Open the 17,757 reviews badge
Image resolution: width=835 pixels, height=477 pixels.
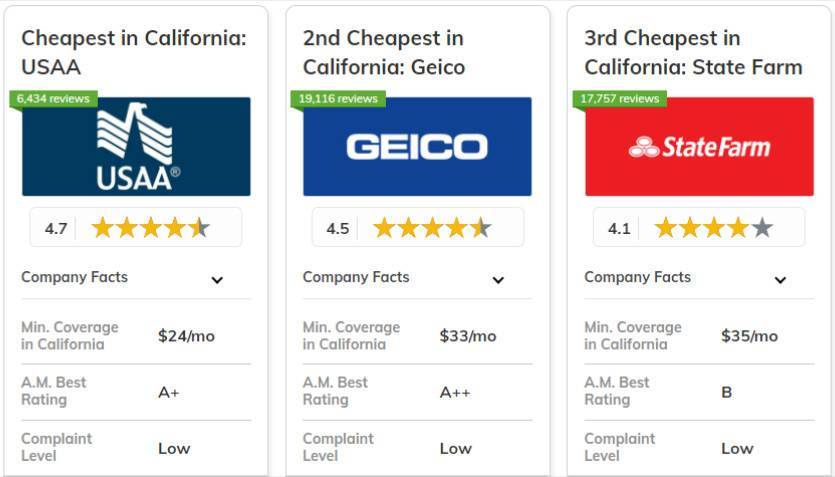coord(620,99)
